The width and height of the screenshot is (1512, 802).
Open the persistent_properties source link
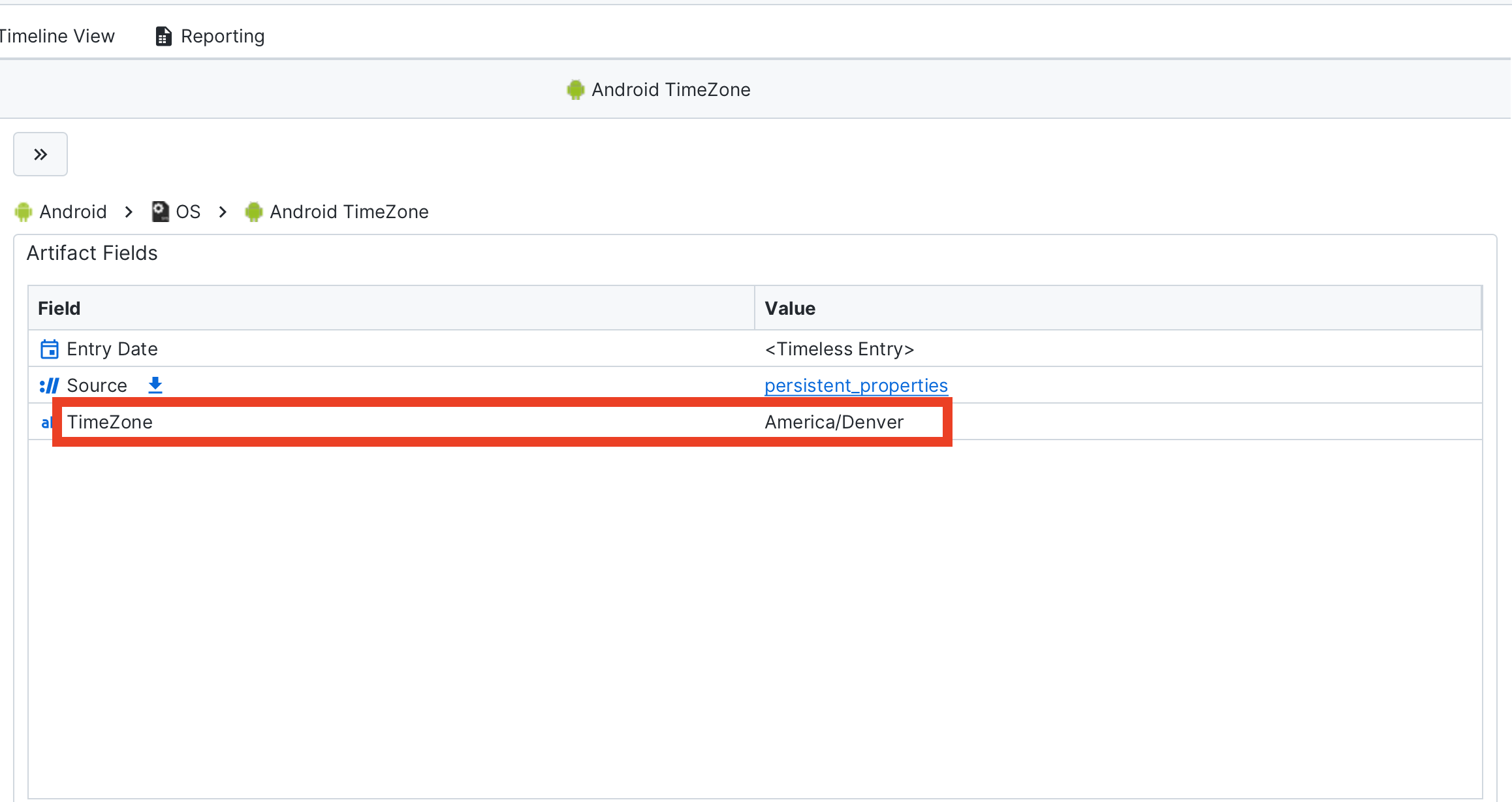click(856, 386)
